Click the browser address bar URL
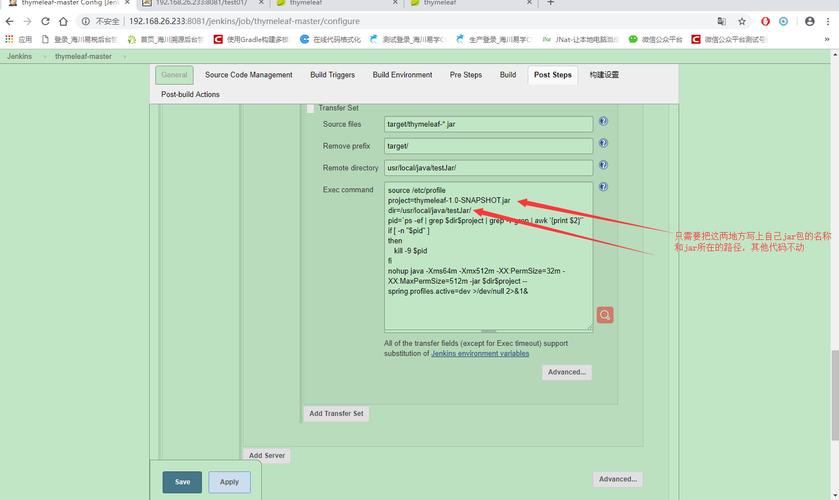The image size is (839, 500). click(244, 21)
